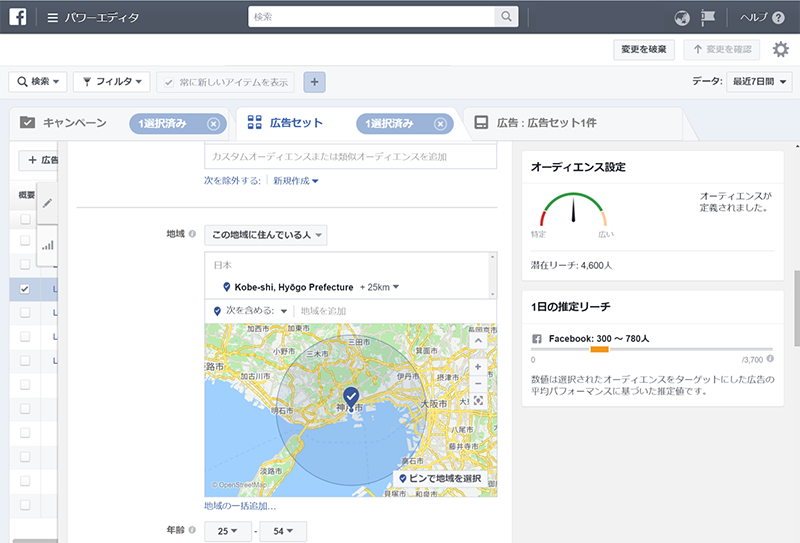The height and width of the screenshot is (543, 800).
Task: Click the location pin beside Kobe-shi
Action: tap(227, 287)
